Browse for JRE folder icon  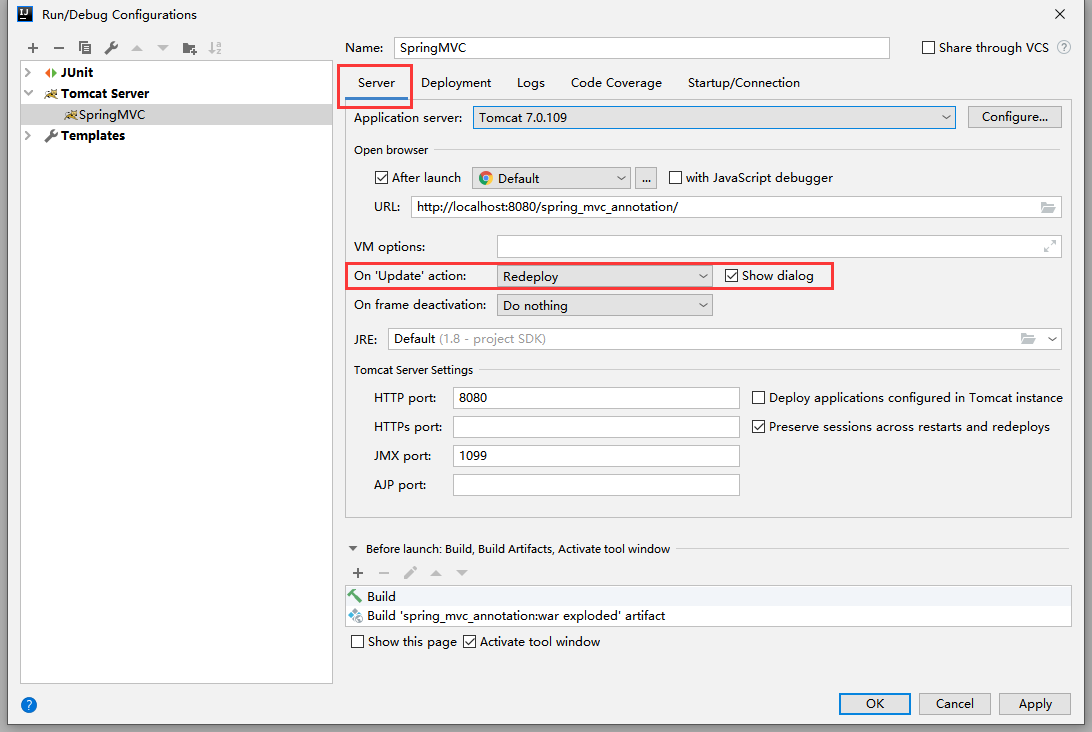pyautogui.click(x=1028, y=338)
